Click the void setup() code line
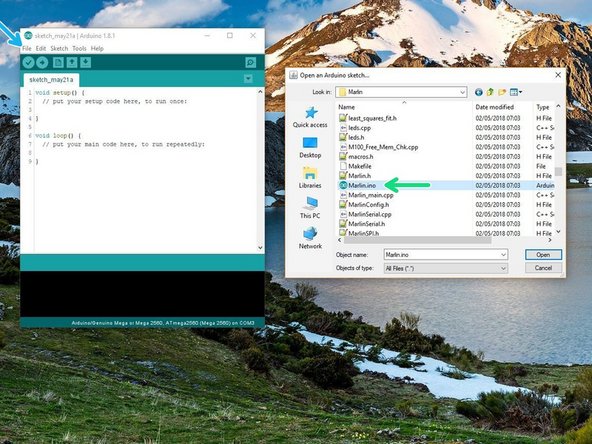This screenshot has height=444, width=592. click(x=60, y=92)
